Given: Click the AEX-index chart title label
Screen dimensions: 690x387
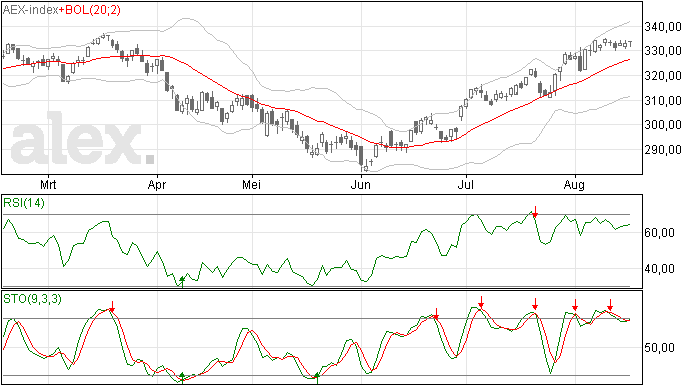Looking at the screenshot, I should (30, 10).
